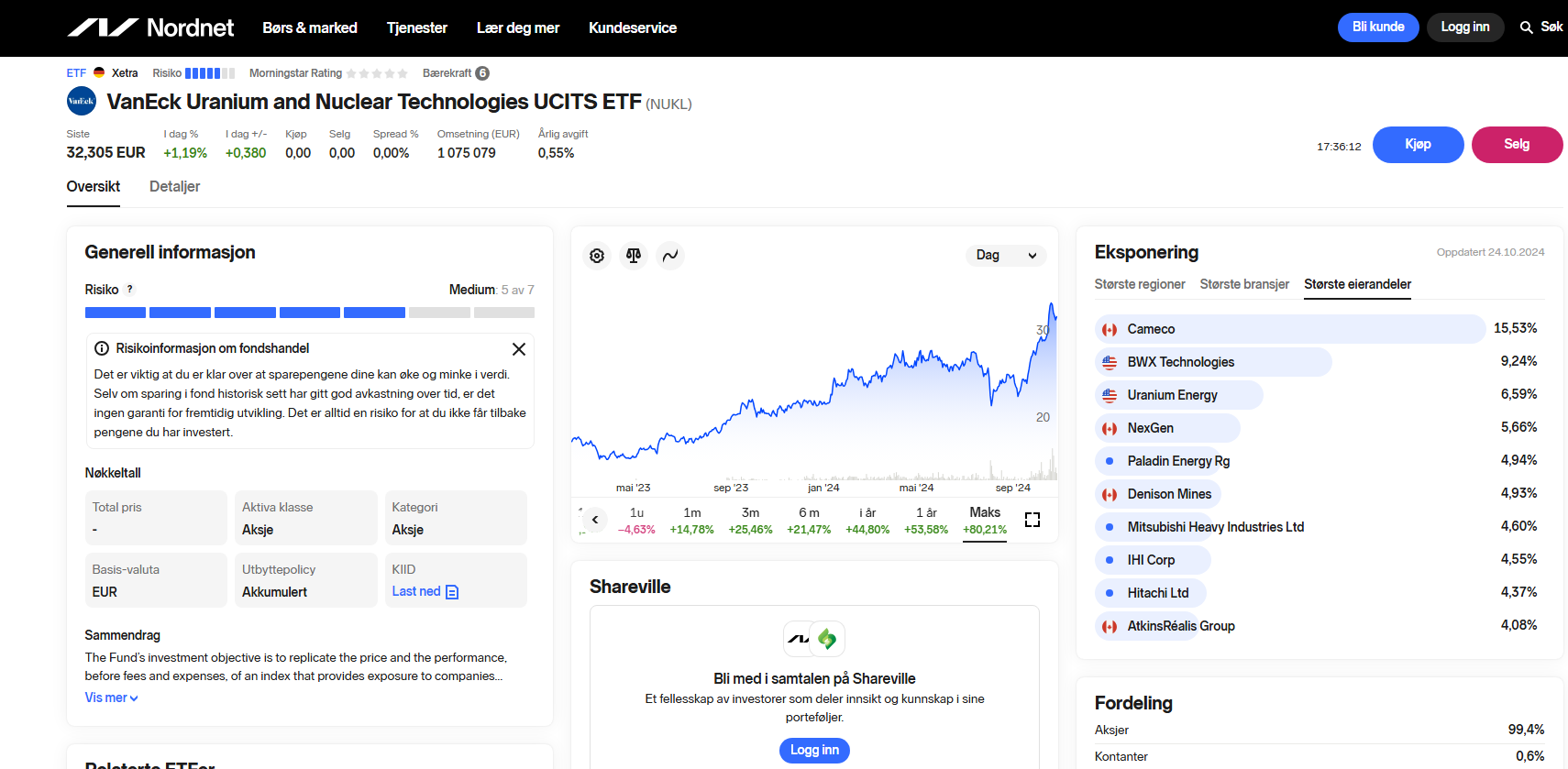This screenshot has height=769, width=1568.
Task: Click the Canada flag beside NexGen
Action: point(1110,428)
